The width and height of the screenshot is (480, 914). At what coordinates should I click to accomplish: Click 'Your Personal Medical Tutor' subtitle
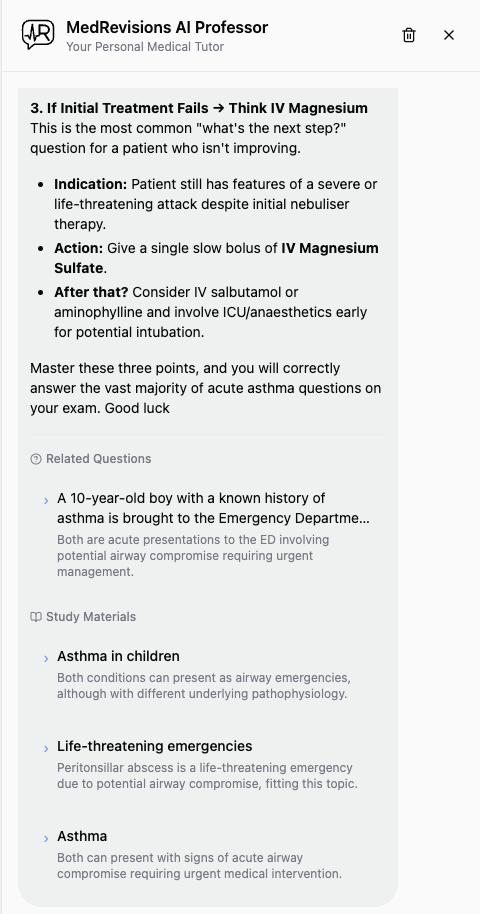point(145,47)
